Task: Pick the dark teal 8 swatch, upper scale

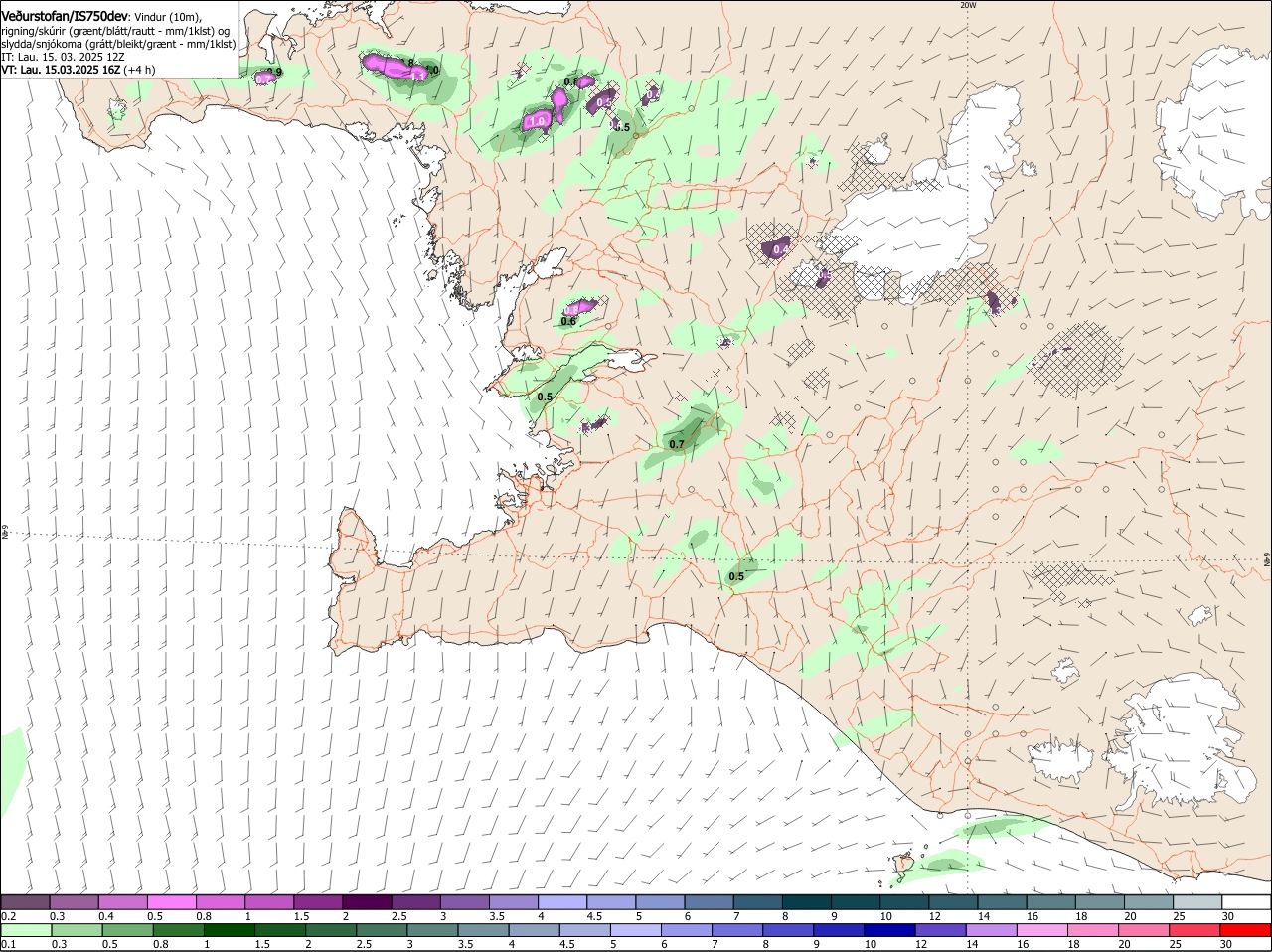Action: coord(808,901)
